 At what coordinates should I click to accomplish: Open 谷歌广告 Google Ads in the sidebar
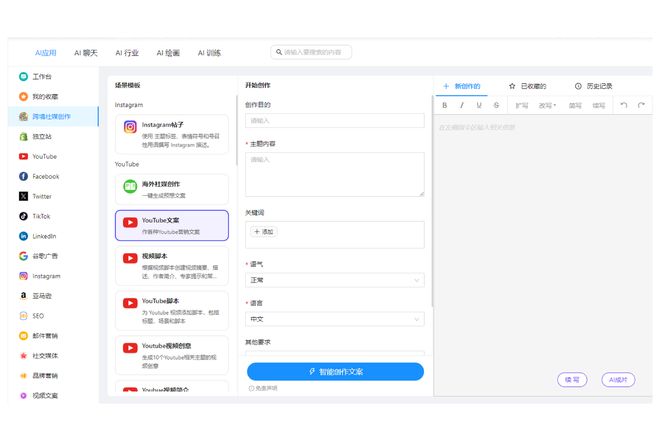click(53, 256)
